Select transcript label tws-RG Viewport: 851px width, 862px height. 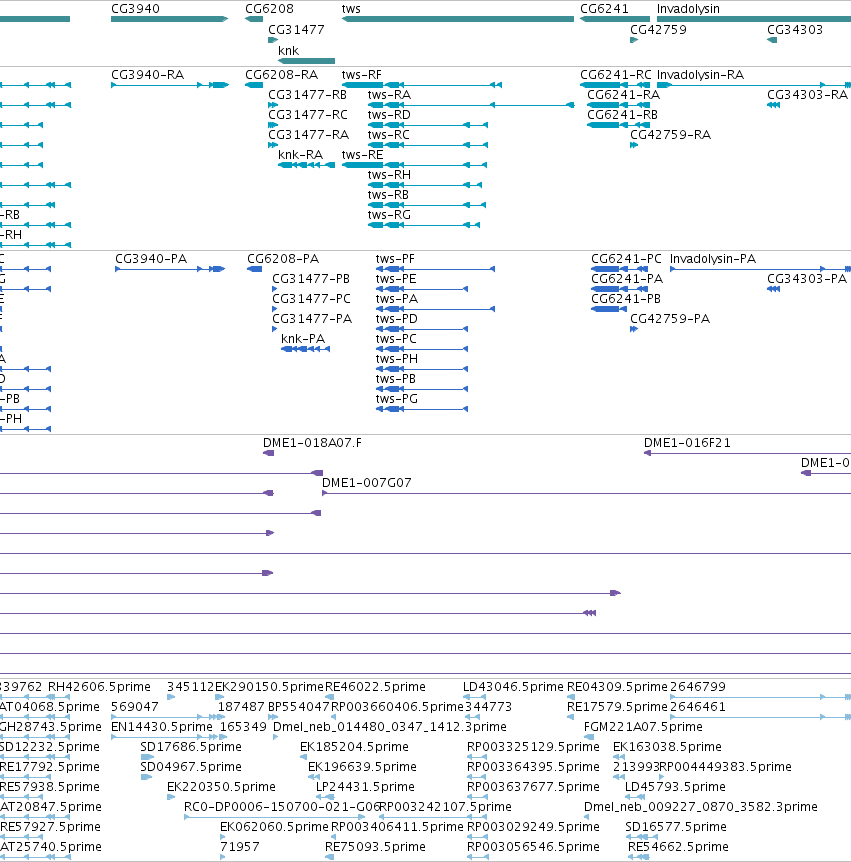[389, 215]
